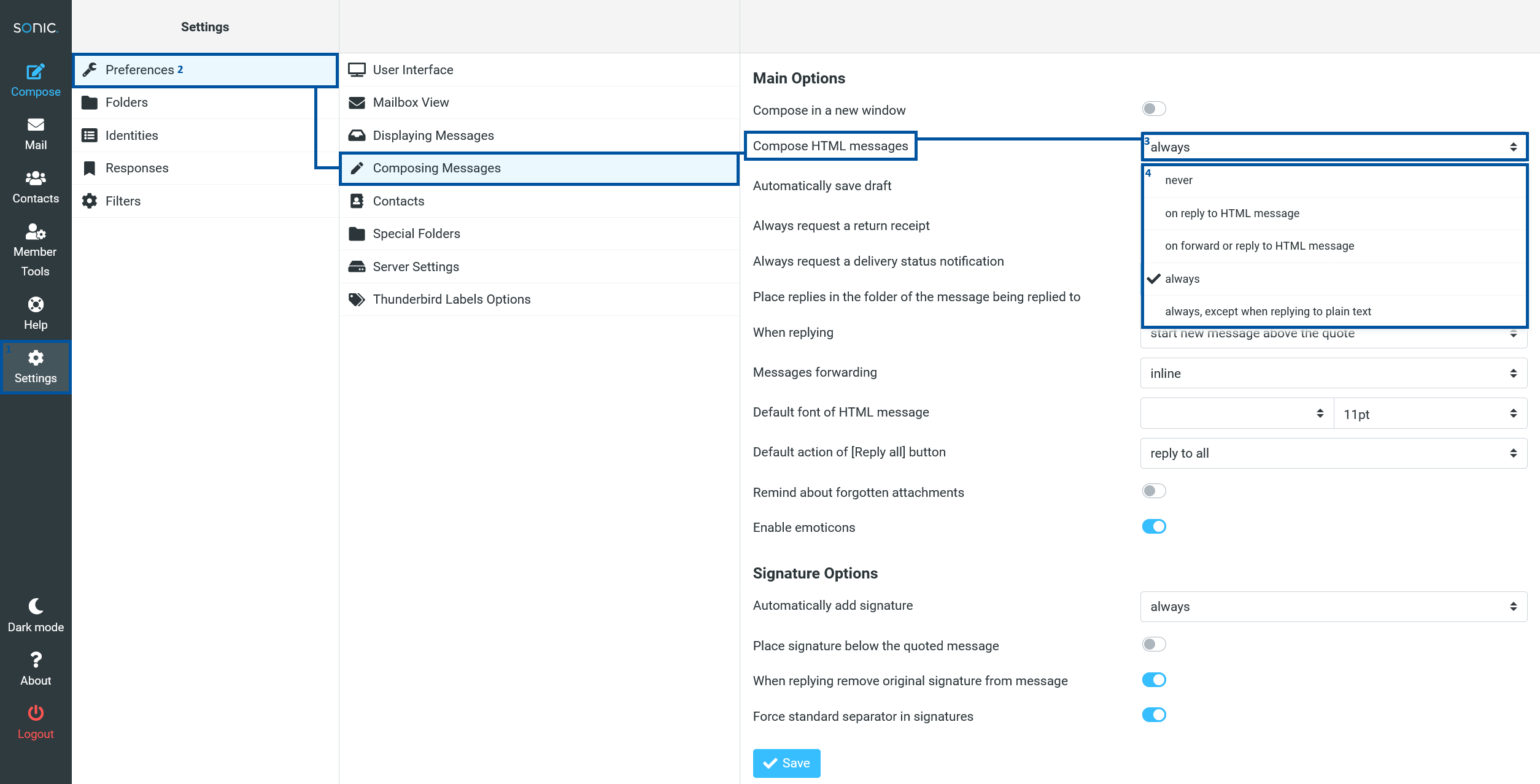The image size is (1540, 784).
Task: Open Special Folders preferences
Action: (x=539, y=234)
